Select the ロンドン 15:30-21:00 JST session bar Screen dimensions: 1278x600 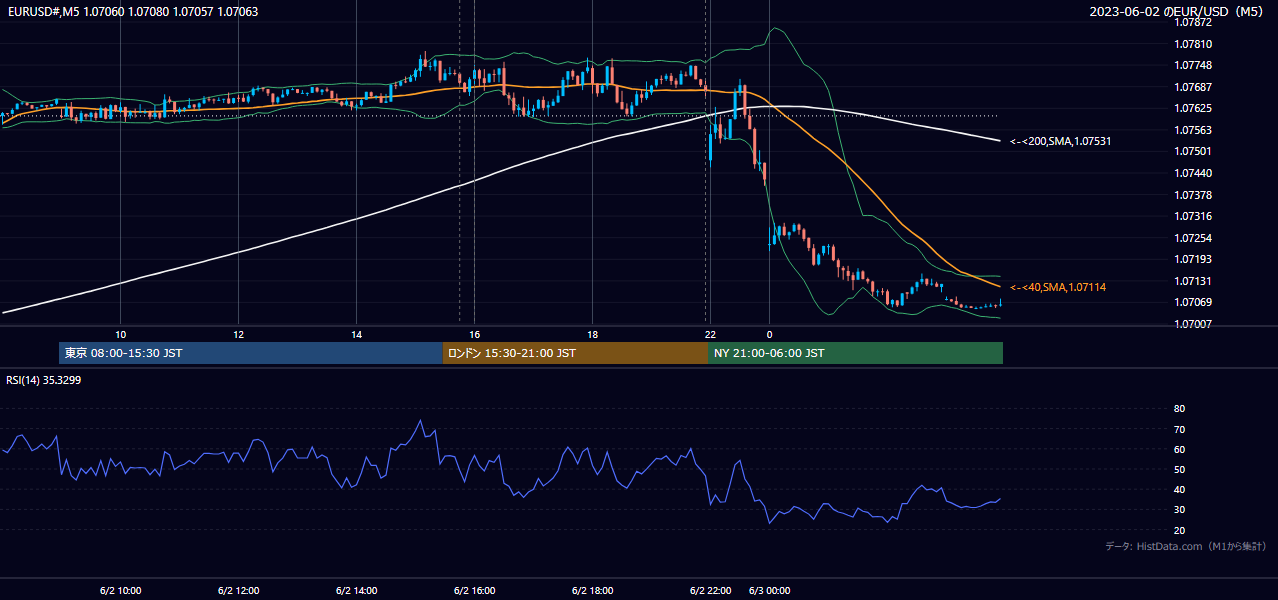tap(575, 353)
